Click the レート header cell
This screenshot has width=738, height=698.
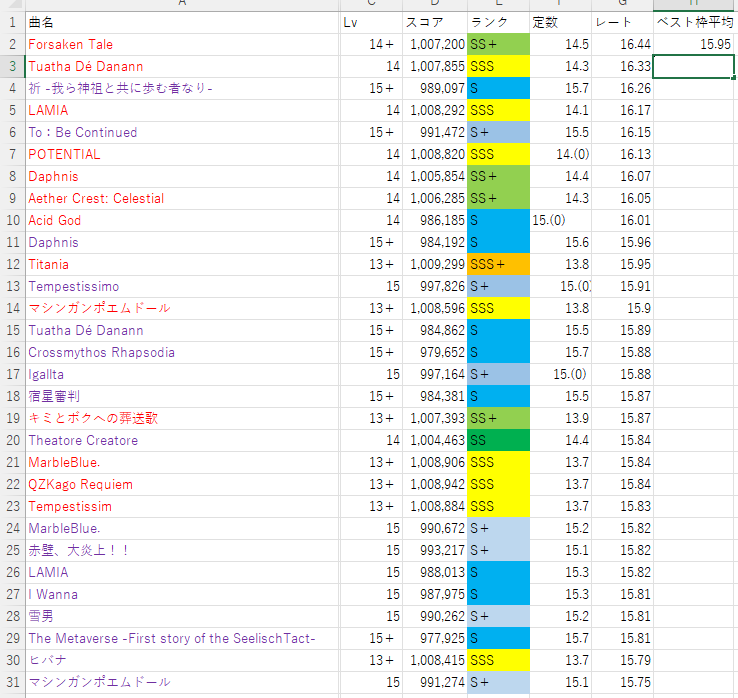tap(612, 22)
